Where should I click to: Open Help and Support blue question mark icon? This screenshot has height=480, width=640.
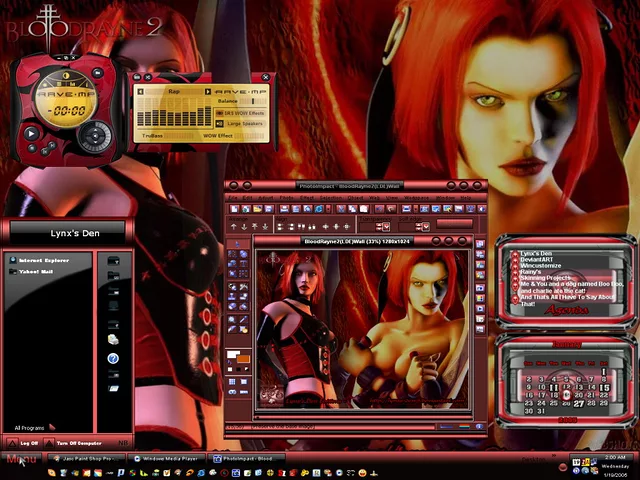coord(113,358)
